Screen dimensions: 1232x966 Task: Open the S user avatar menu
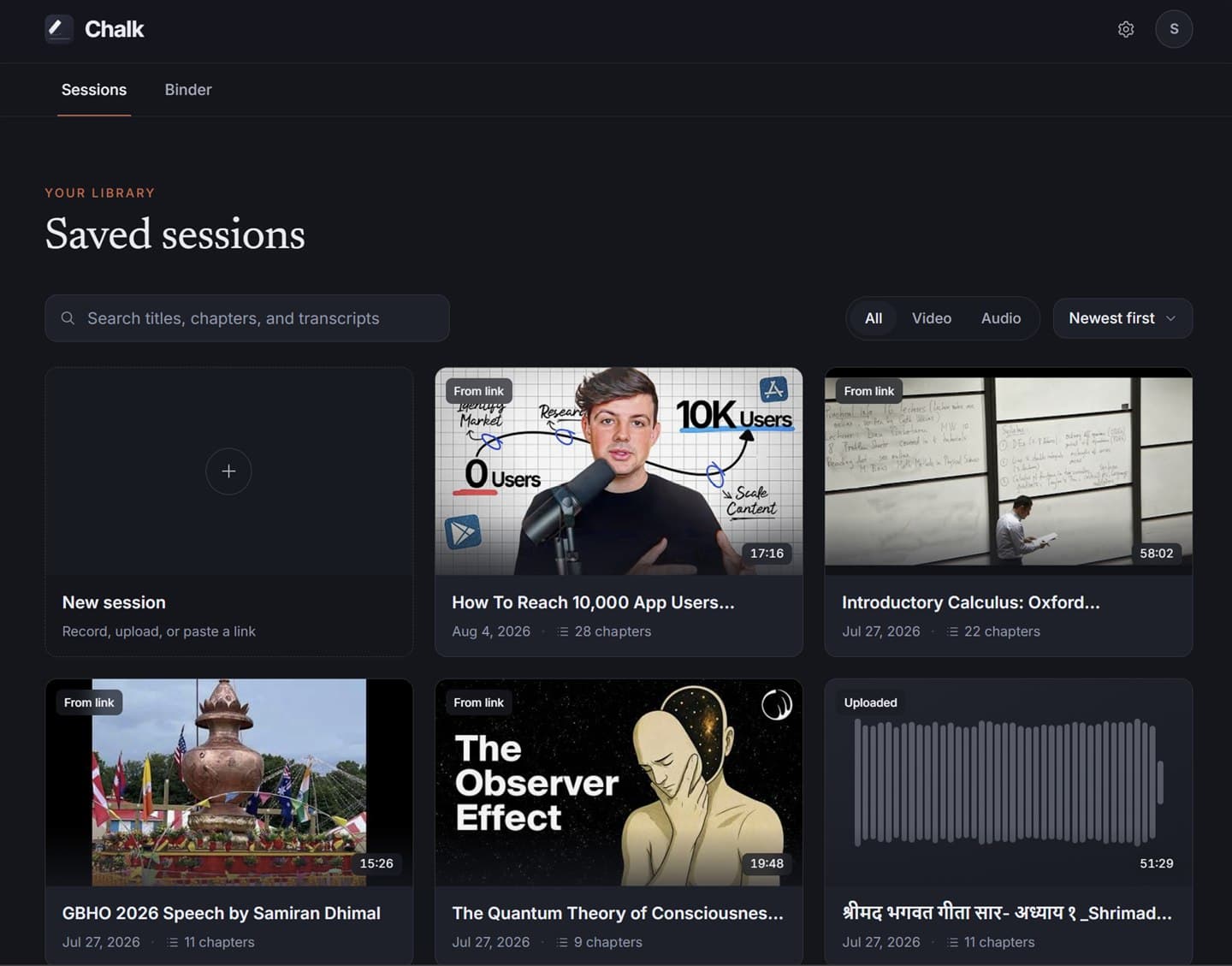point(1174,29)
